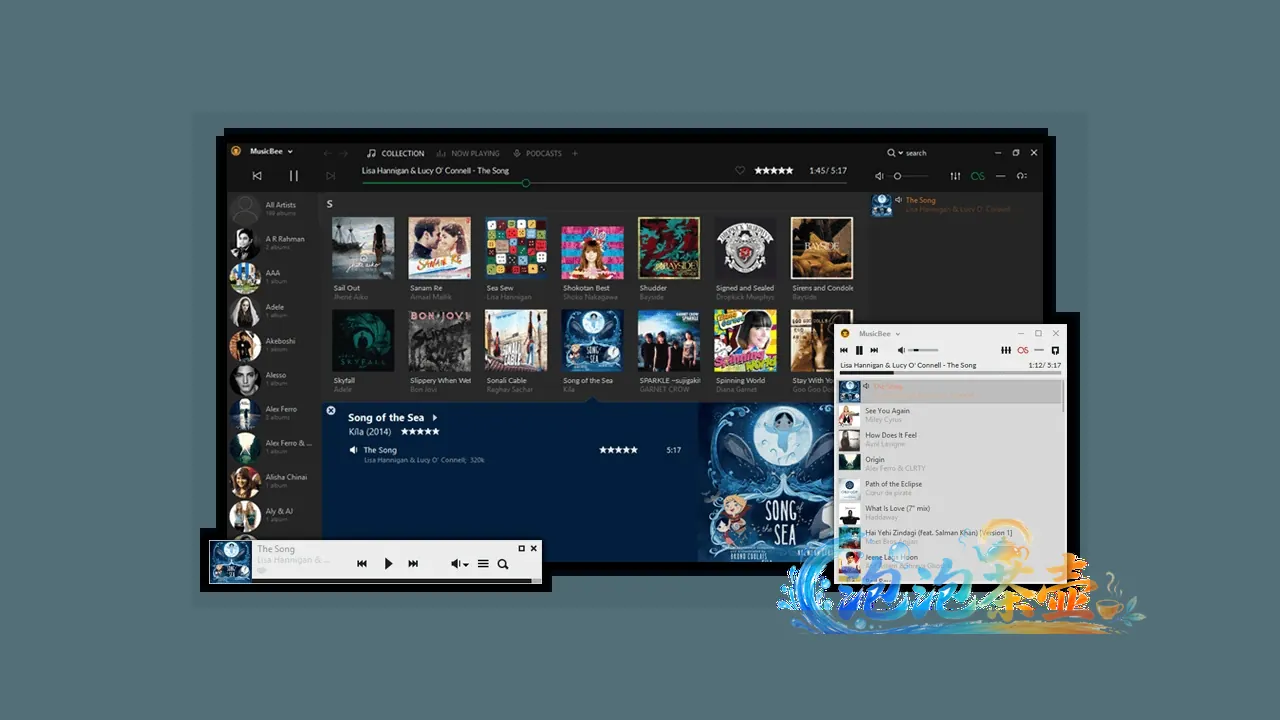1280x720 pixels.
Task: Open the Sea Sew album cover
Action: tap(516, 248)
